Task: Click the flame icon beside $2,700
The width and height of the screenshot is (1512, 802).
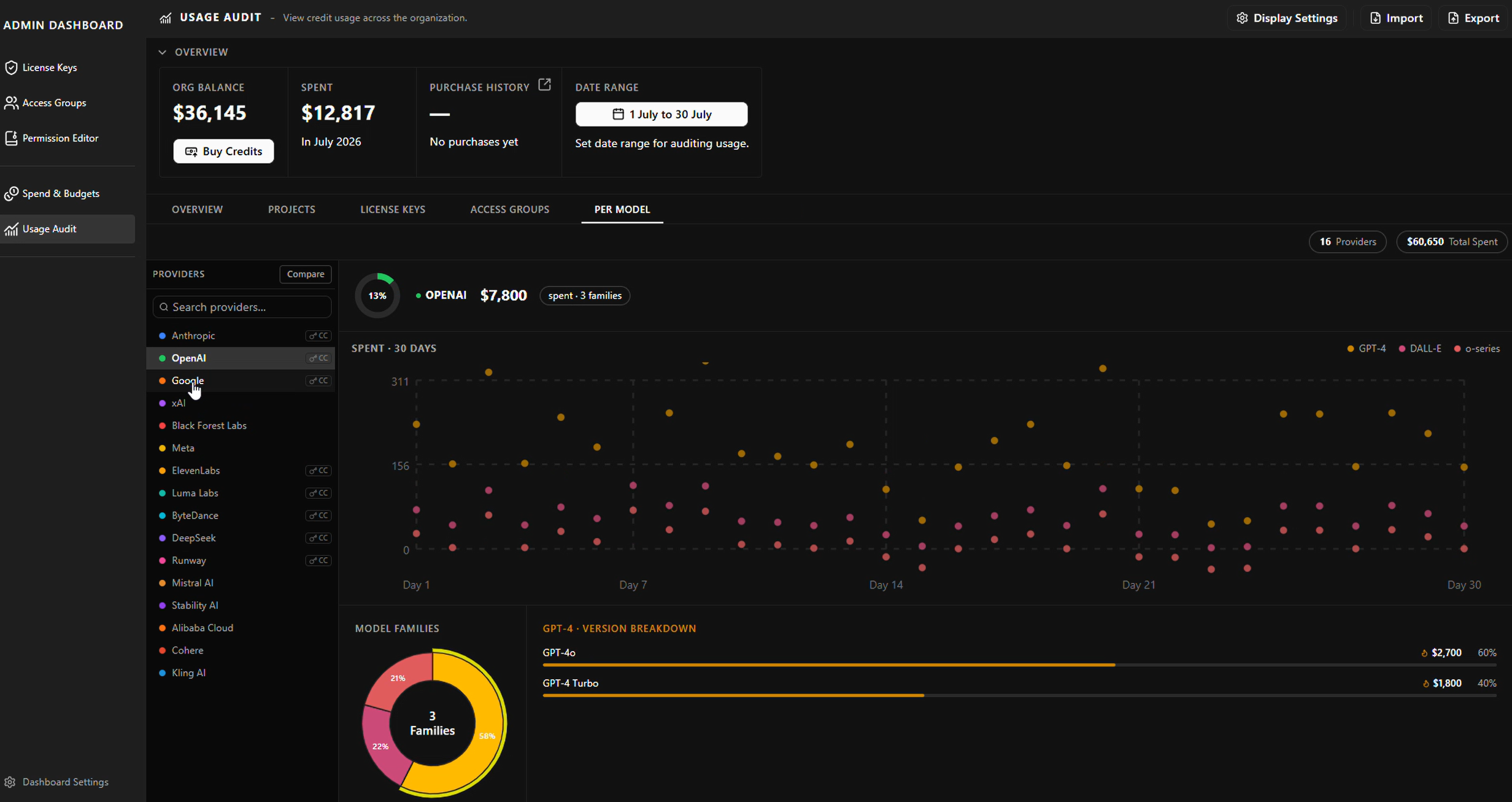Action: 1424,653
